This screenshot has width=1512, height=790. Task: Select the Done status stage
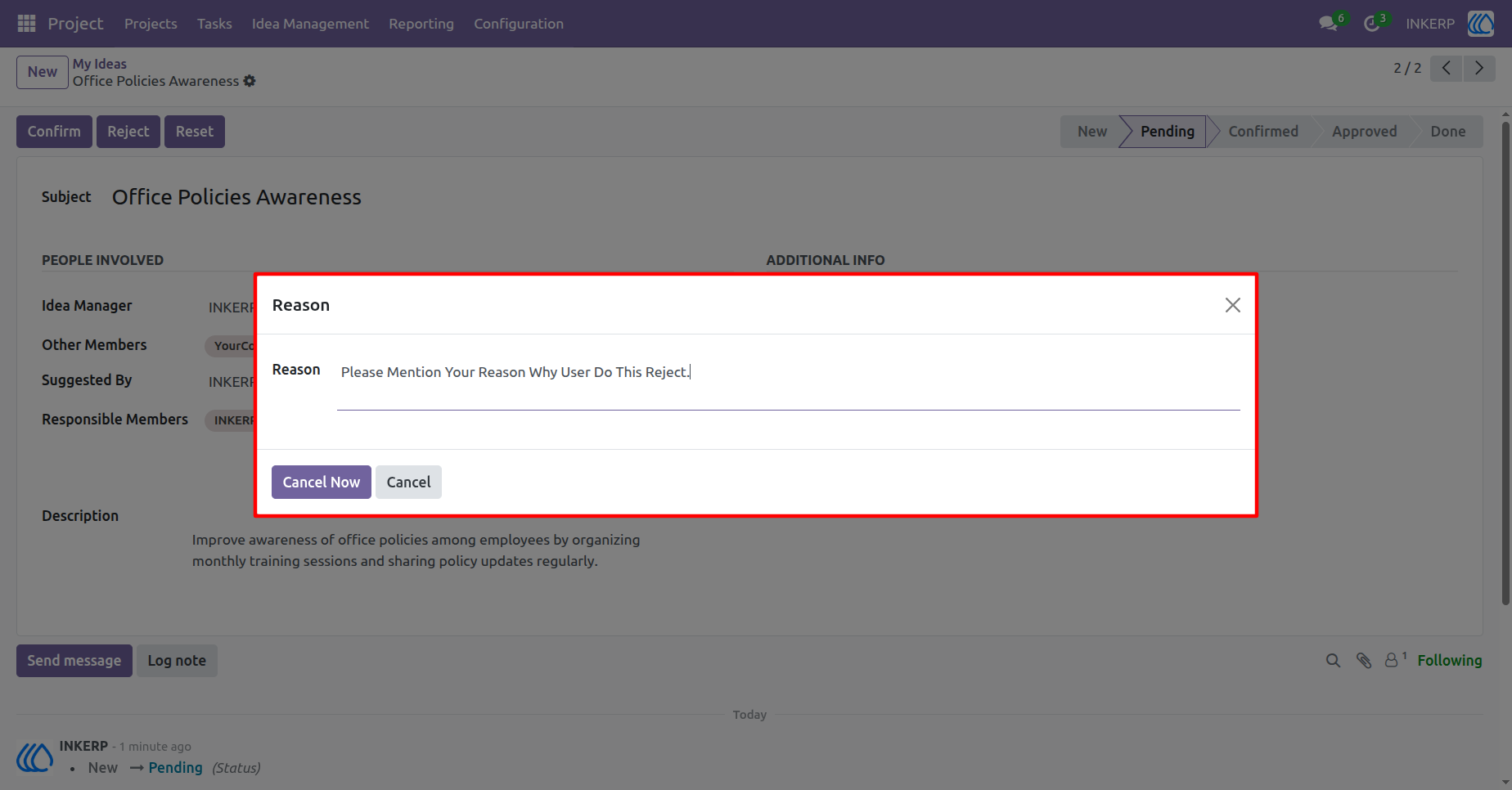tap(1447, 132)
